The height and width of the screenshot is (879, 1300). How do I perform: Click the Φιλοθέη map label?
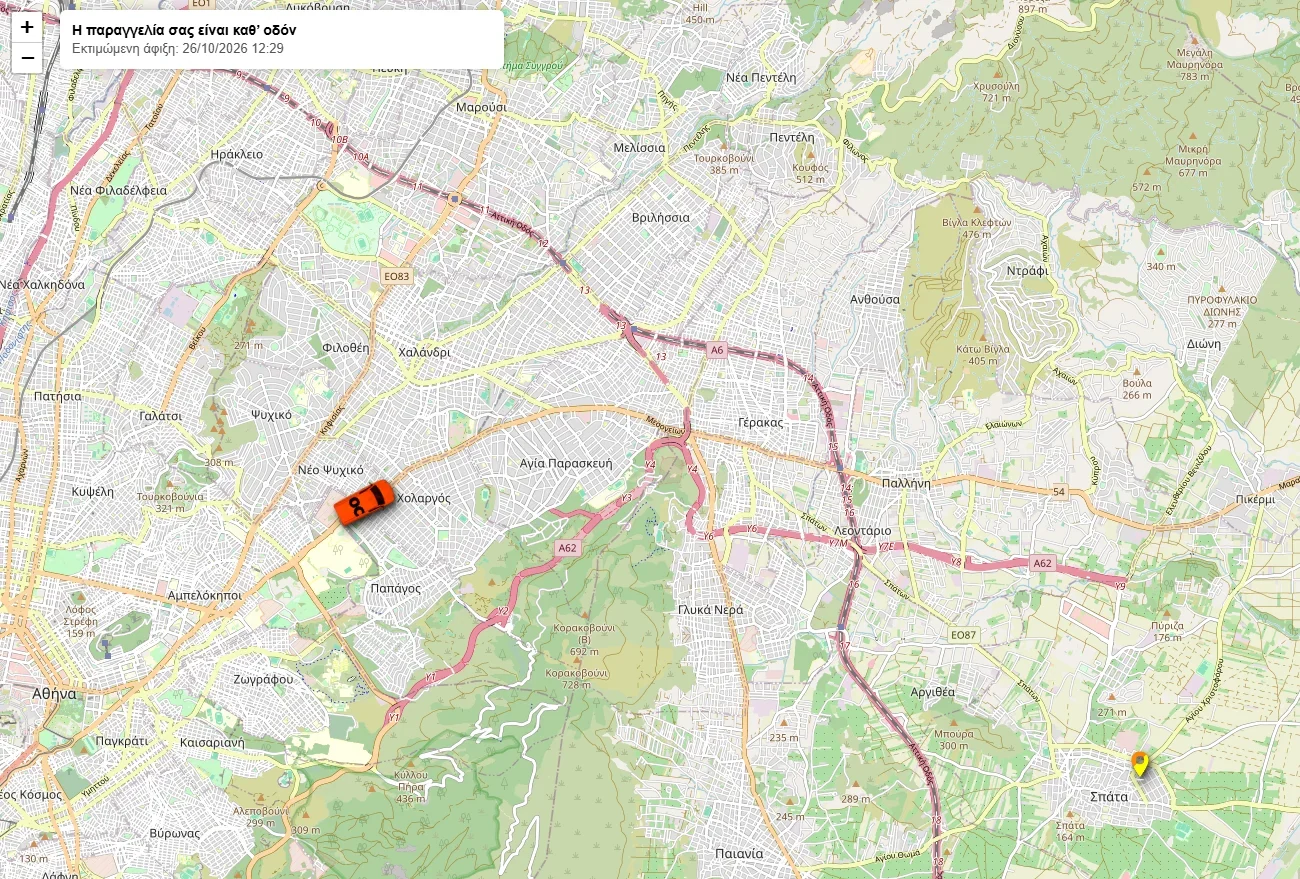pyautogui.click(x=346, y=348)
